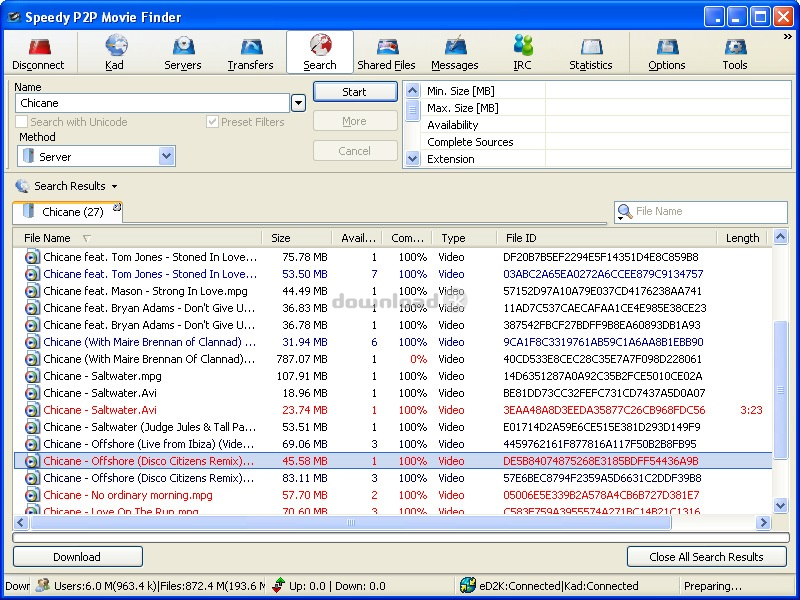Open the File Name filter options arrow
Image resolution: width=800 pixels, height=600 pixels.
point(621,219)
